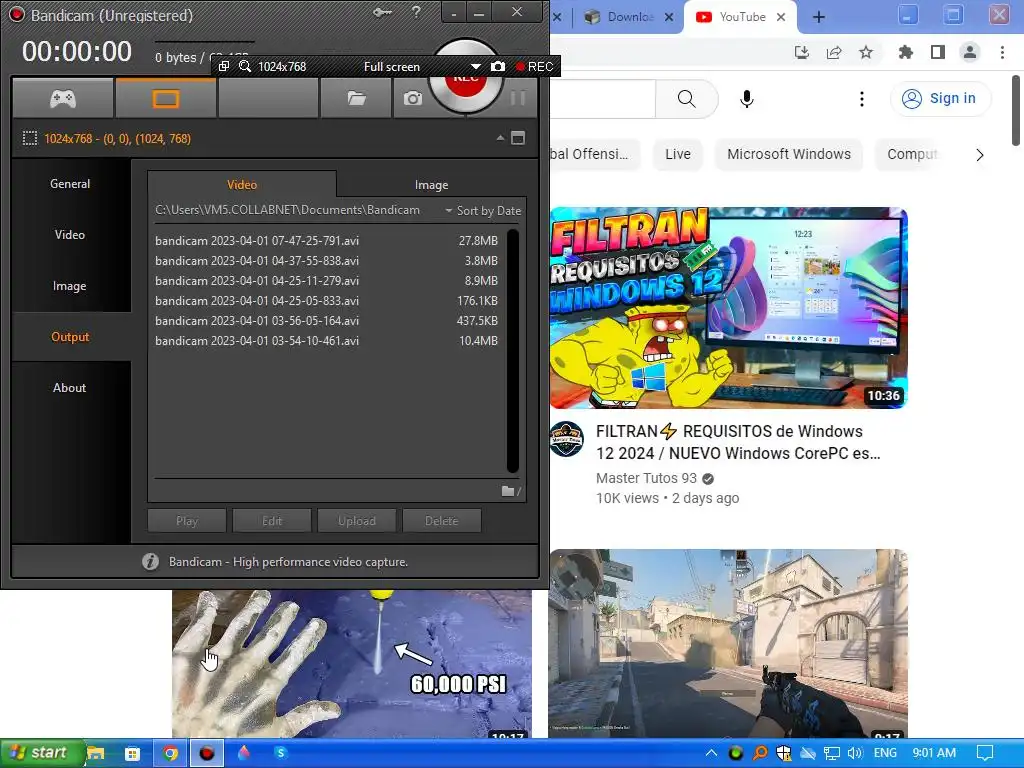
Task: Open the Sort by Date dropdown
Action: coord(483,210)
